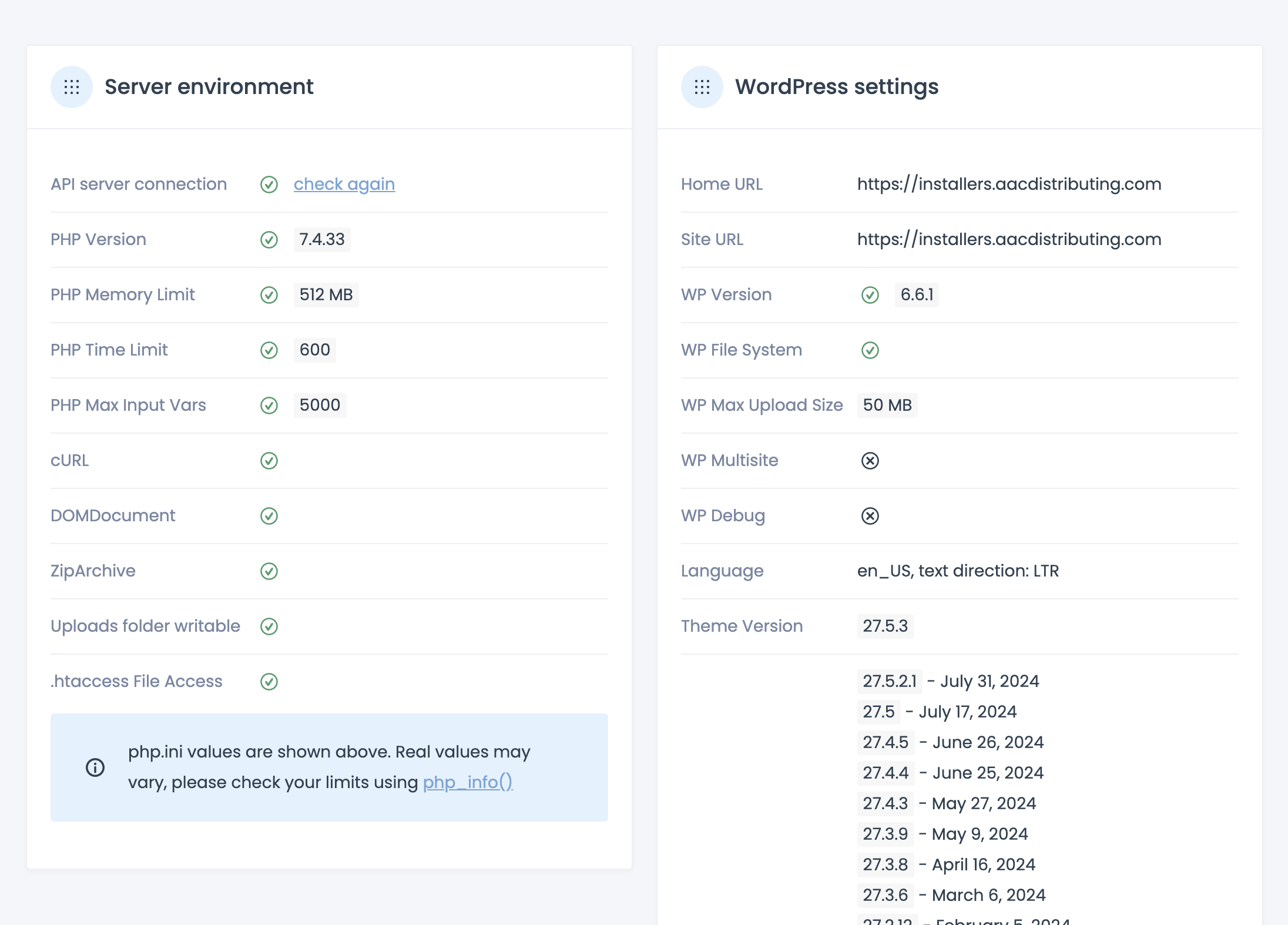Click the WordPress settings heading
Screen dimensions: 1288x925
tap(837, 87)
